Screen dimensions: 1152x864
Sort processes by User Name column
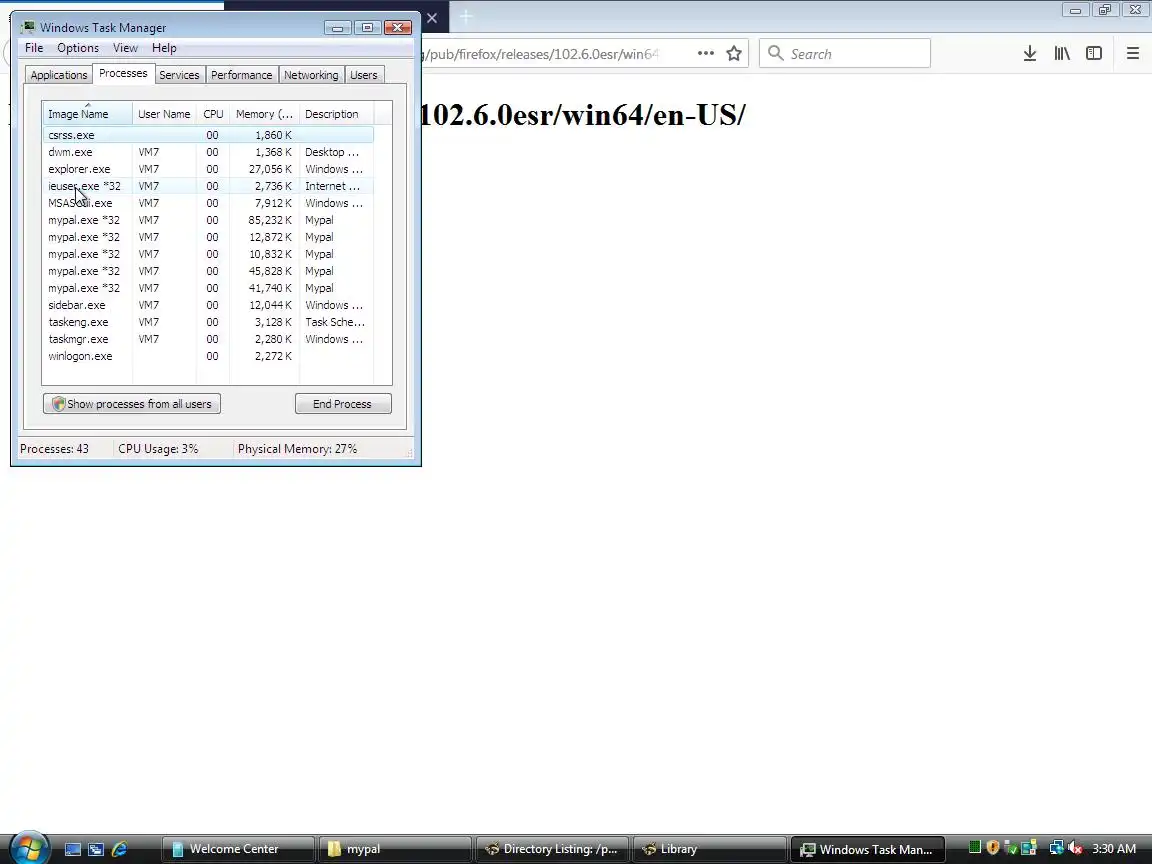164,114
